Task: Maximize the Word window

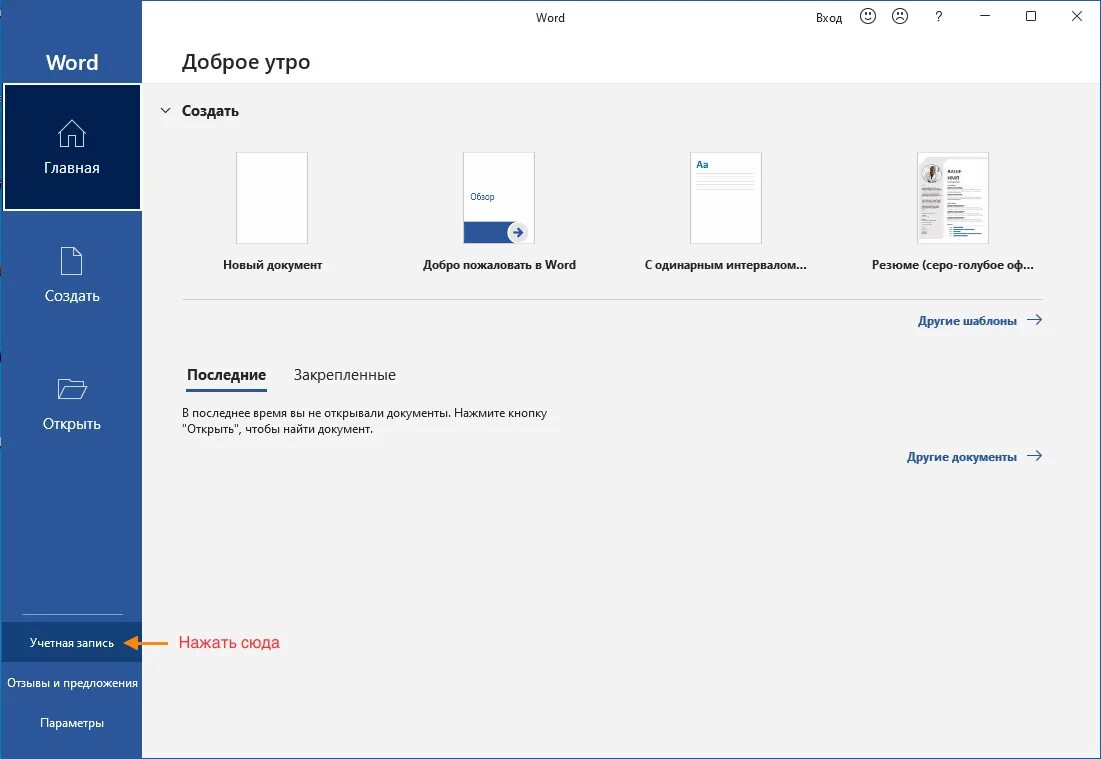Action: point(1031,16)
